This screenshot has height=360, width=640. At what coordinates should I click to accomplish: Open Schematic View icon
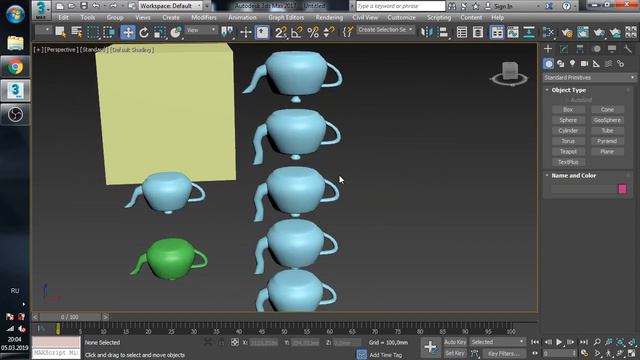(x=529, y=32)
